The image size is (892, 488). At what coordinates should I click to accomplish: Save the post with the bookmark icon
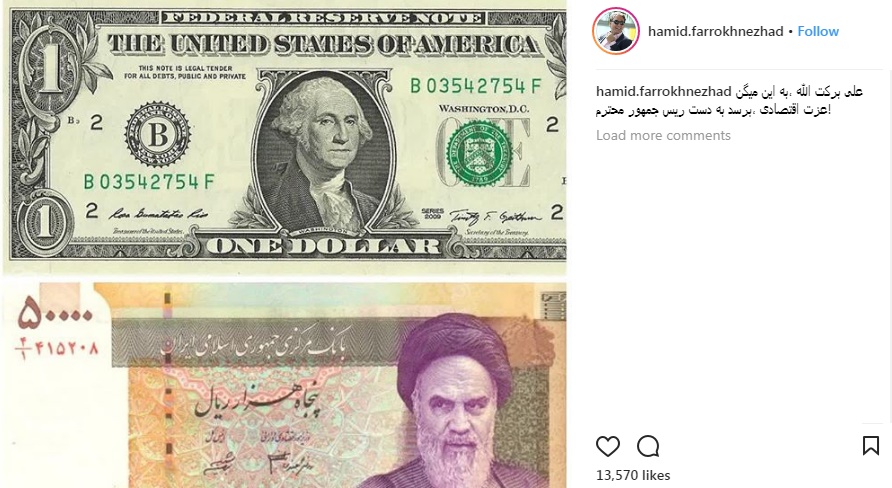coord(870,445)
